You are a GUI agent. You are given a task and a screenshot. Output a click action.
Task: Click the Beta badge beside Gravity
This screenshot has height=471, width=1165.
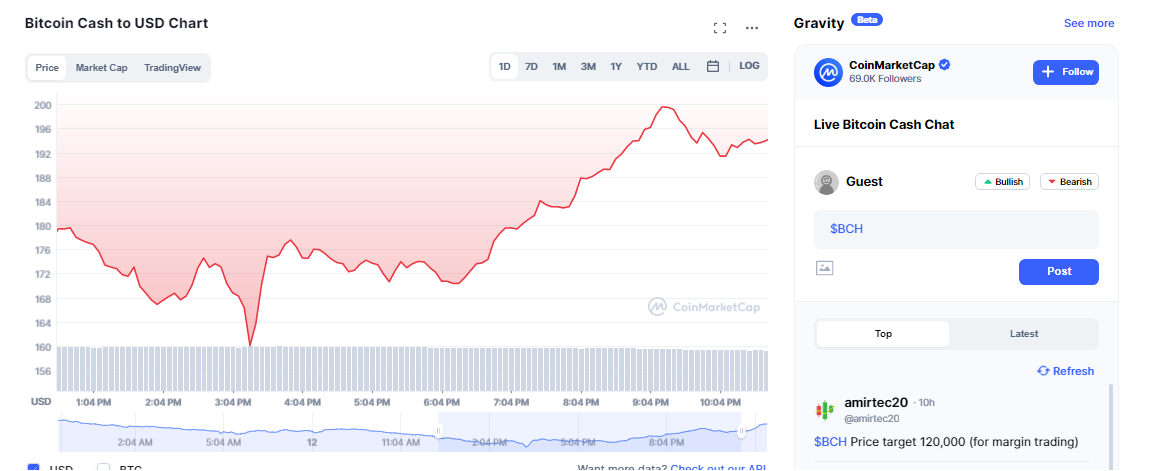click(x=866, y=20)
